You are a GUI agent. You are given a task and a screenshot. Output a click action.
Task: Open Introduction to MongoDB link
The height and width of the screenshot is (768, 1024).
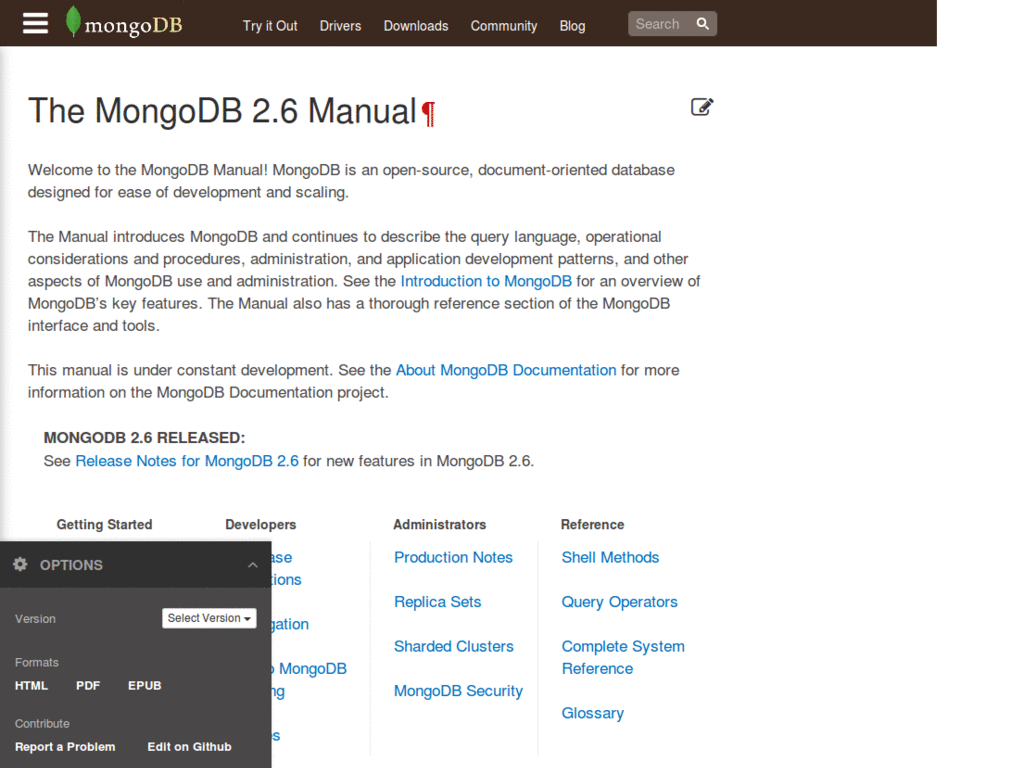pyautogui.click(x=486, y=281)
